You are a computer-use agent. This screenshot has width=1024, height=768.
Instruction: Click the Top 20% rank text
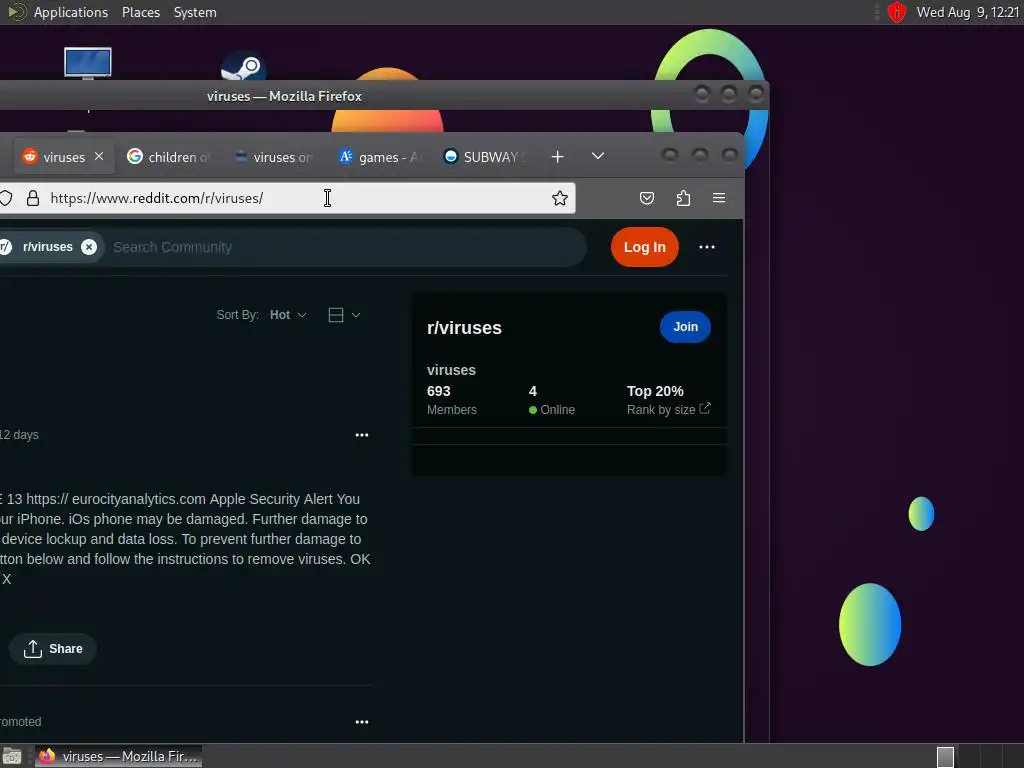(x=655, y=391)
